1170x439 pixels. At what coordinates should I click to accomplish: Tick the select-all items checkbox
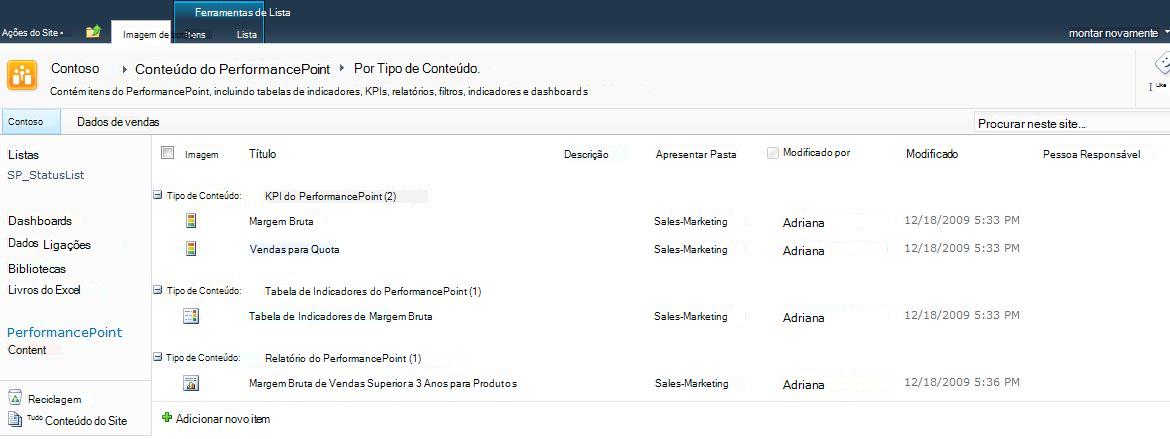point(168,152)
